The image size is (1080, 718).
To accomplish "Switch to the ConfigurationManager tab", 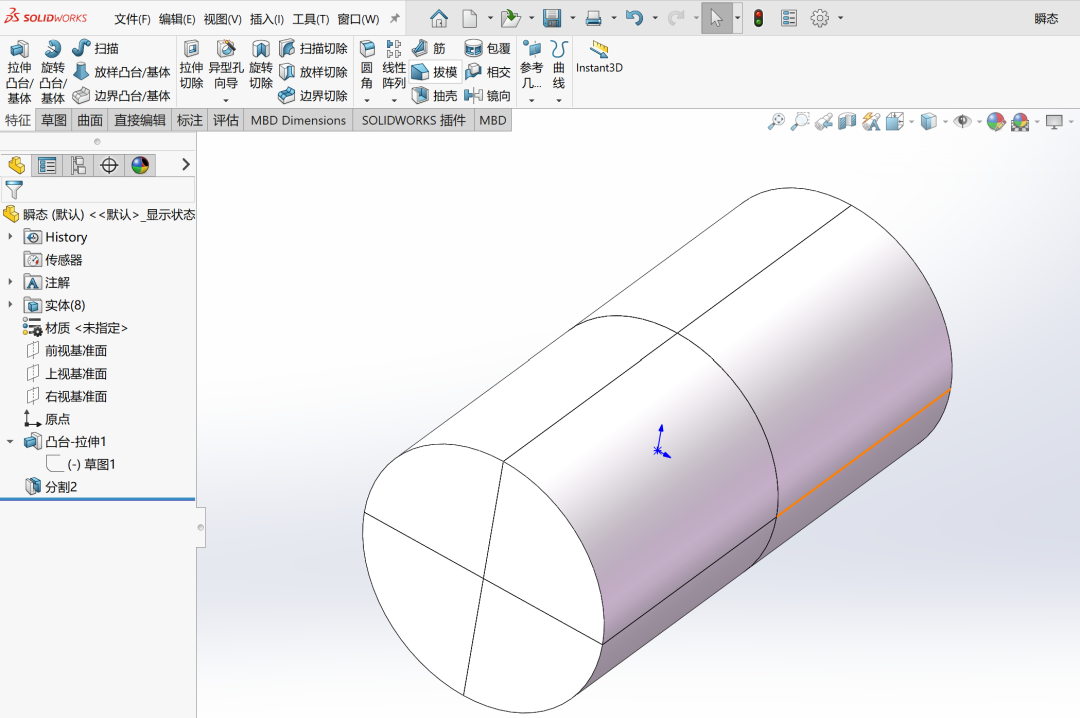I will (79, 165).
